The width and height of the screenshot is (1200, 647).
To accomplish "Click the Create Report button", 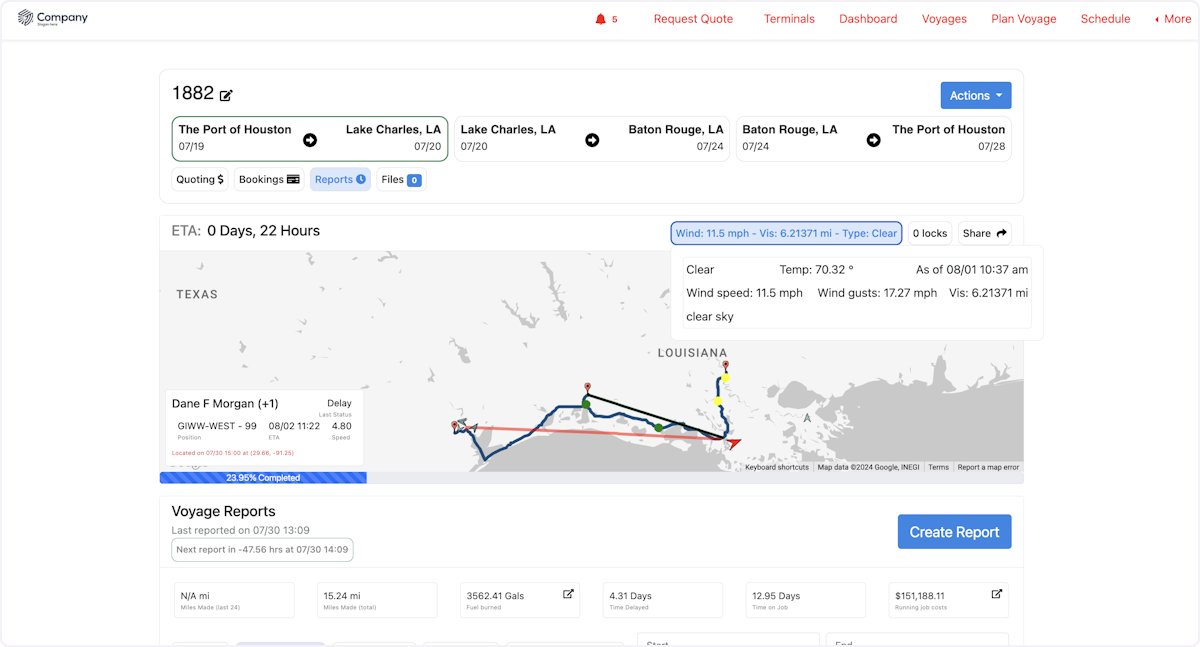I will click(x=954, y=532).
